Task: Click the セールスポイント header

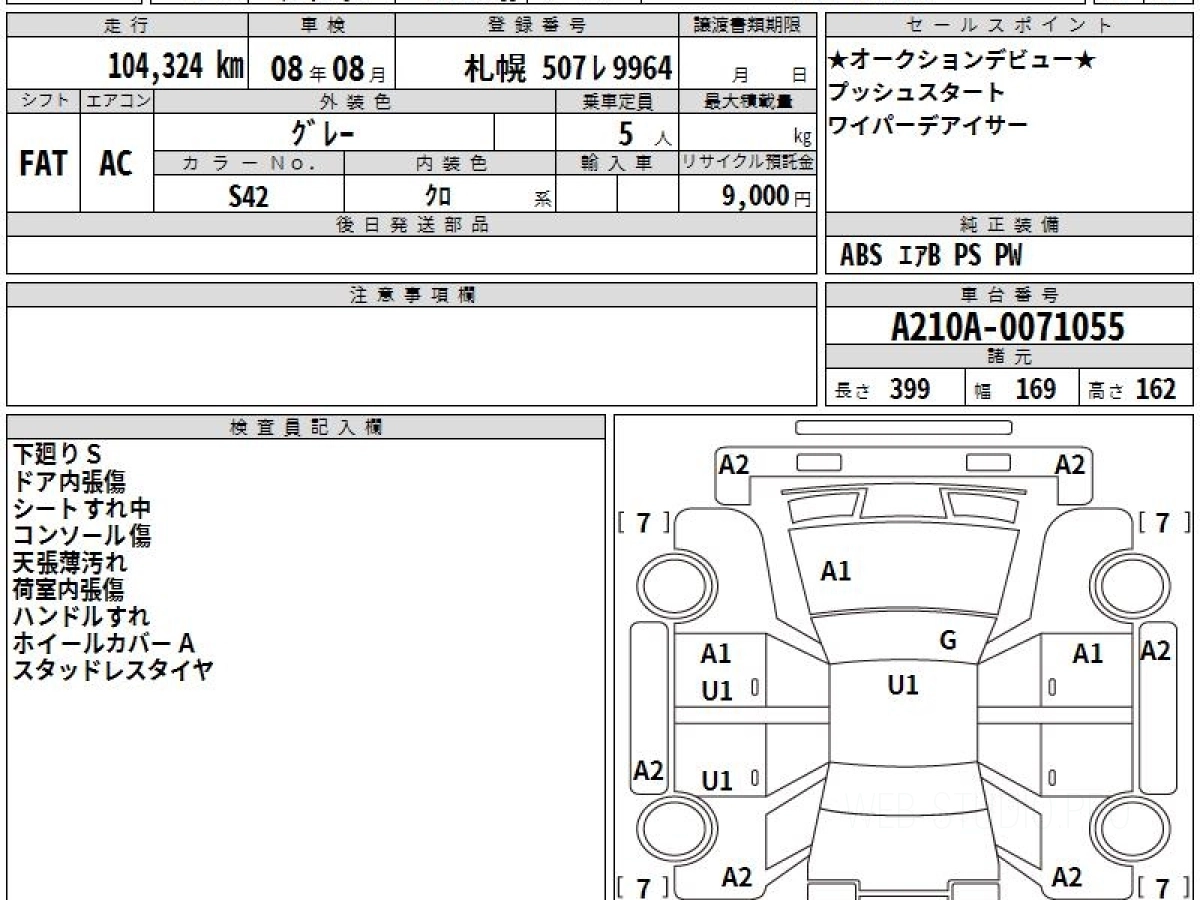Action: (x=1009, y=26)
